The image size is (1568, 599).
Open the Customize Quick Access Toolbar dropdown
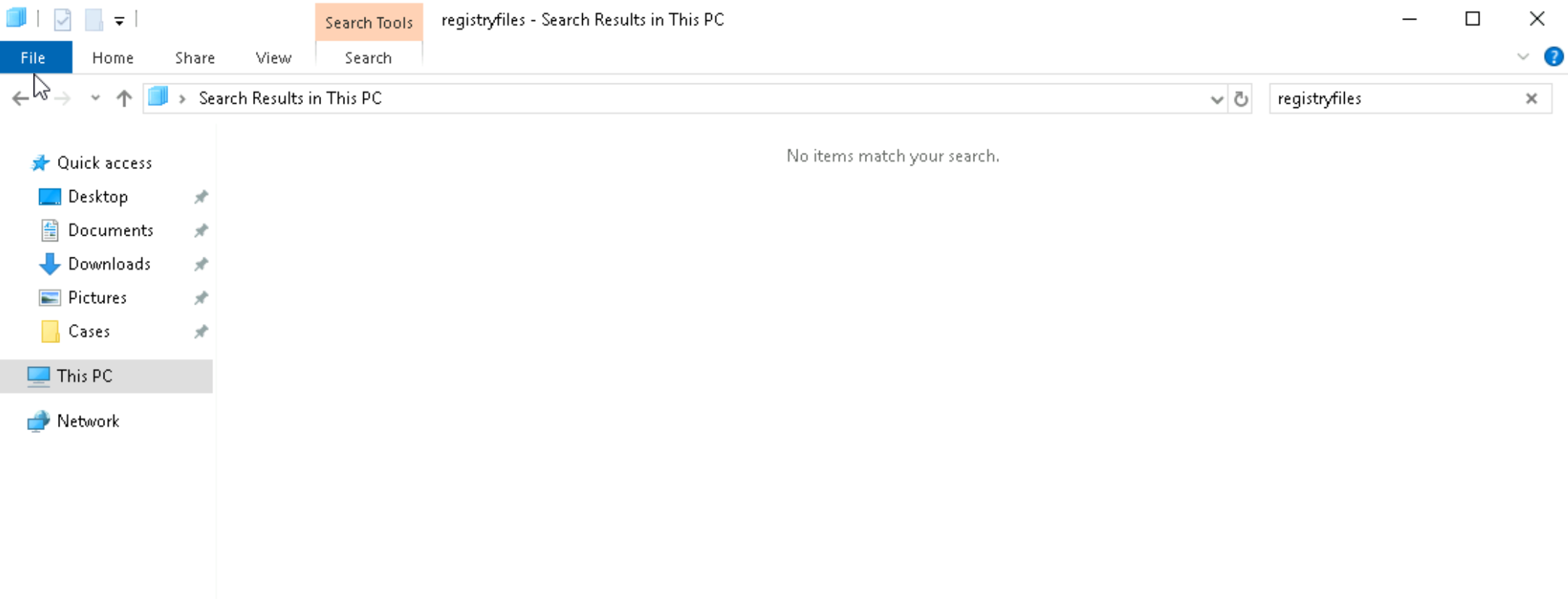120,21
